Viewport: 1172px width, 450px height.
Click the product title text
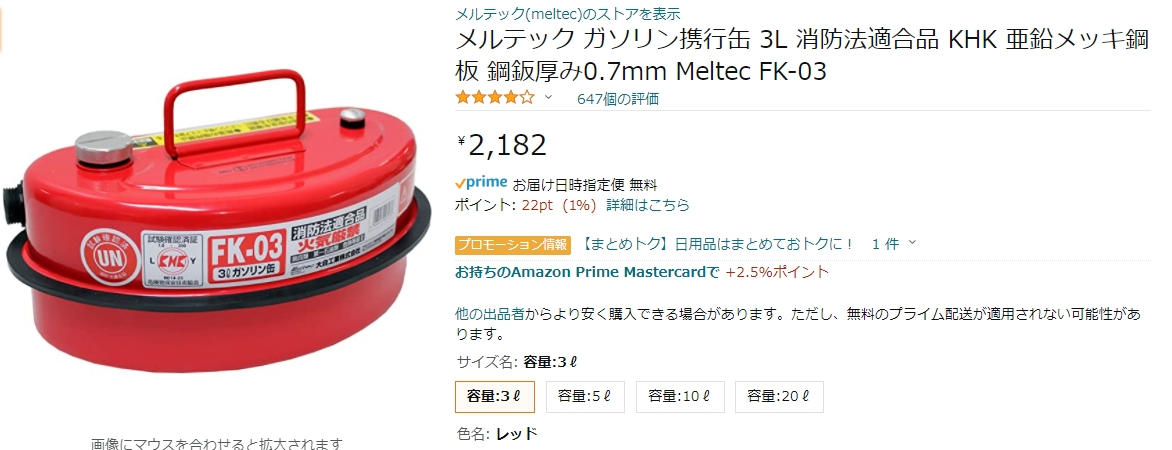coord(802,55)
